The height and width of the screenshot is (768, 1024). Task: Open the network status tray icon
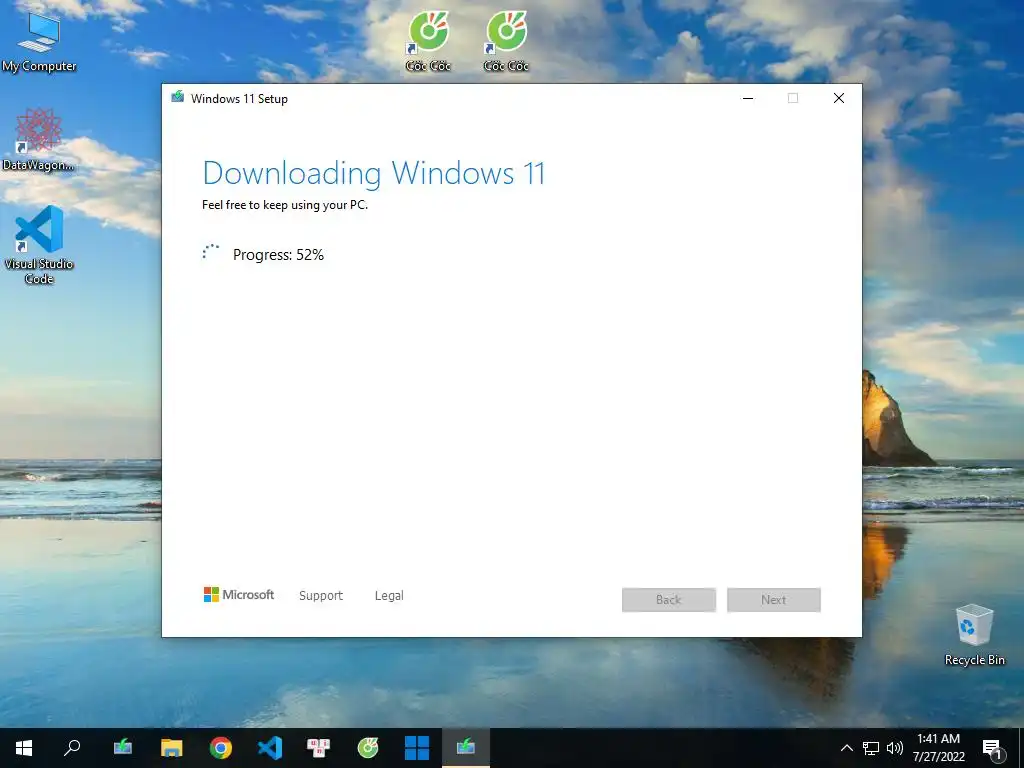click(x=871, y=748)
